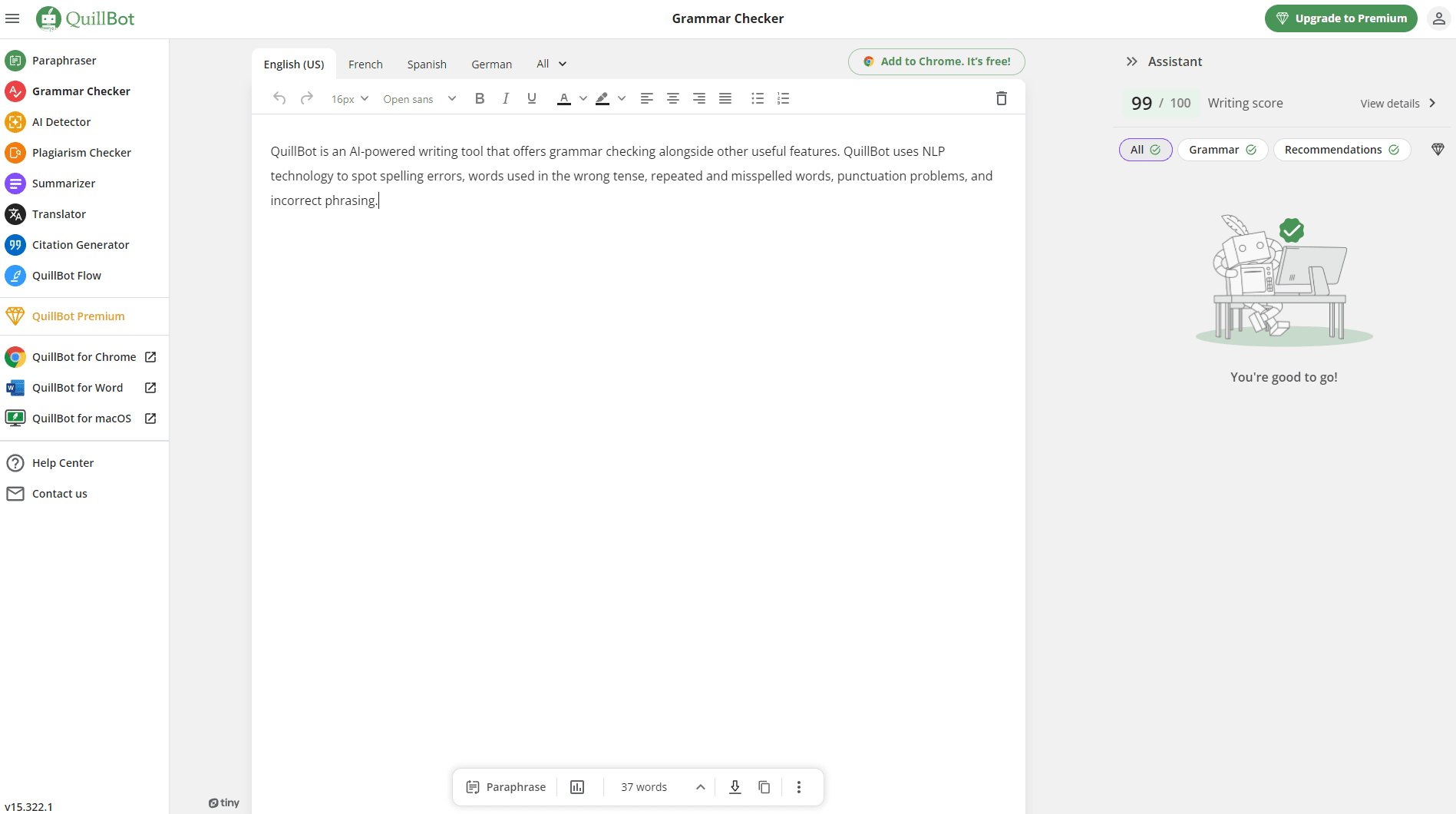
Task: Toggle bold formatting
Action: [x=480, y=98]
